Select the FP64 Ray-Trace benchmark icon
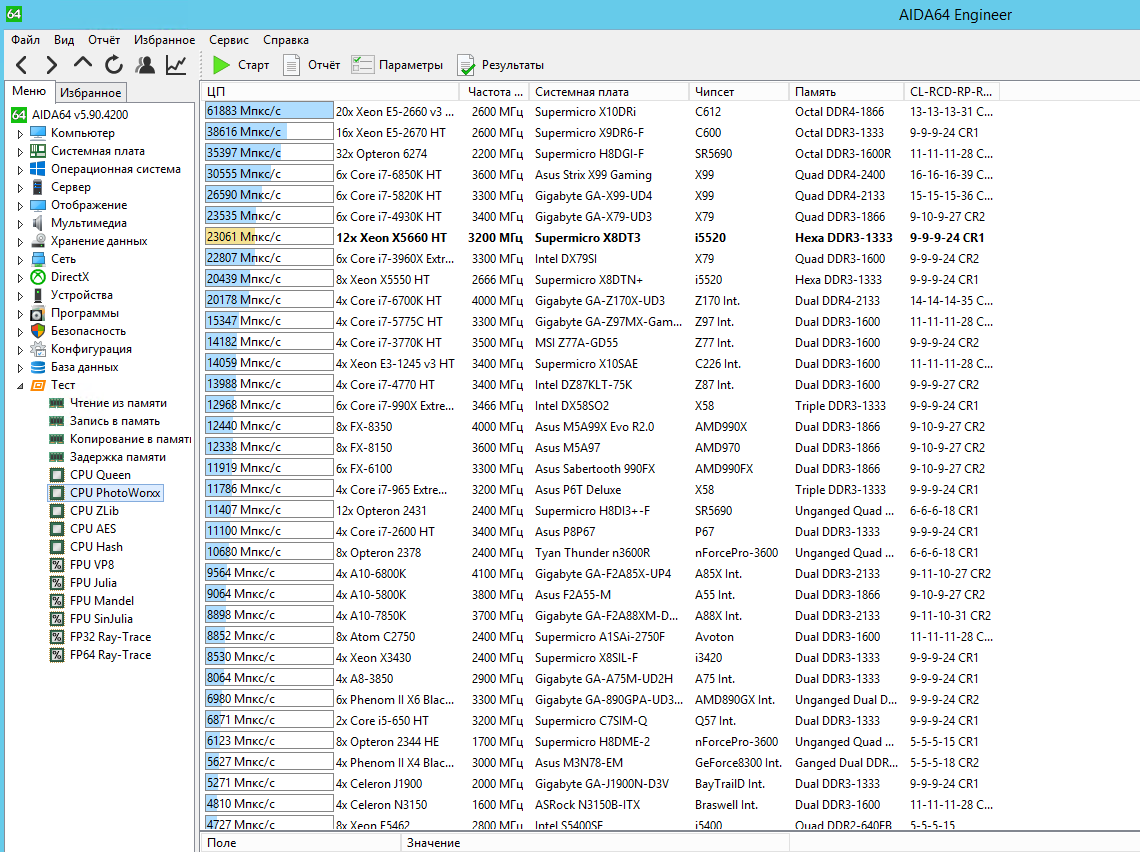The height and width of the screenshot is (852, 1140). click(57, 655)
